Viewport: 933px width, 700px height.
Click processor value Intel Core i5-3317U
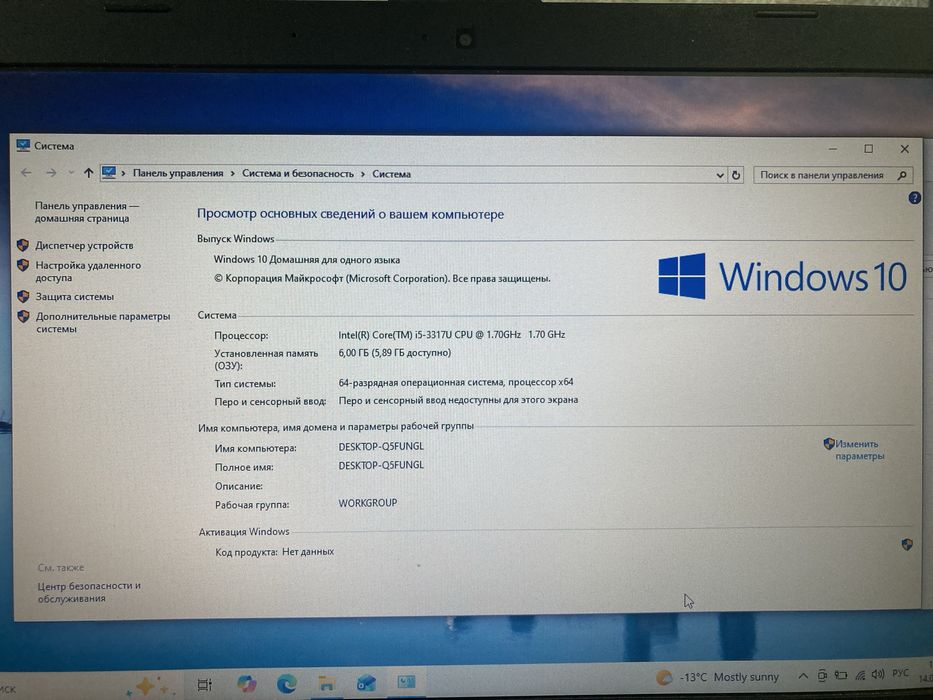click(x=452, y=335)
